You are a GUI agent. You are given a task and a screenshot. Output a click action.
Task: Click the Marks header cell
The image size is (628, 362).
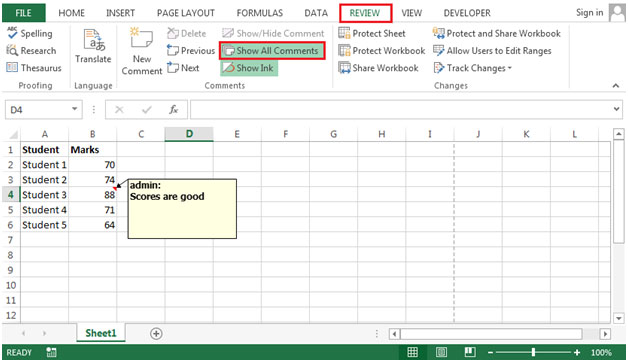[x=93, y=149]
